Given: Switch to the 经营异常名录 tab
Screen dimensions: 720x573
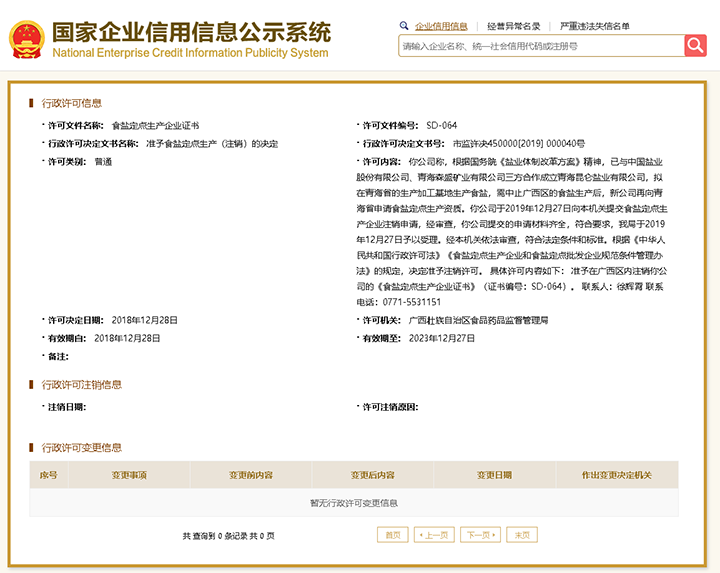Looking at the screenshot, I should click(x=514, y=26).
